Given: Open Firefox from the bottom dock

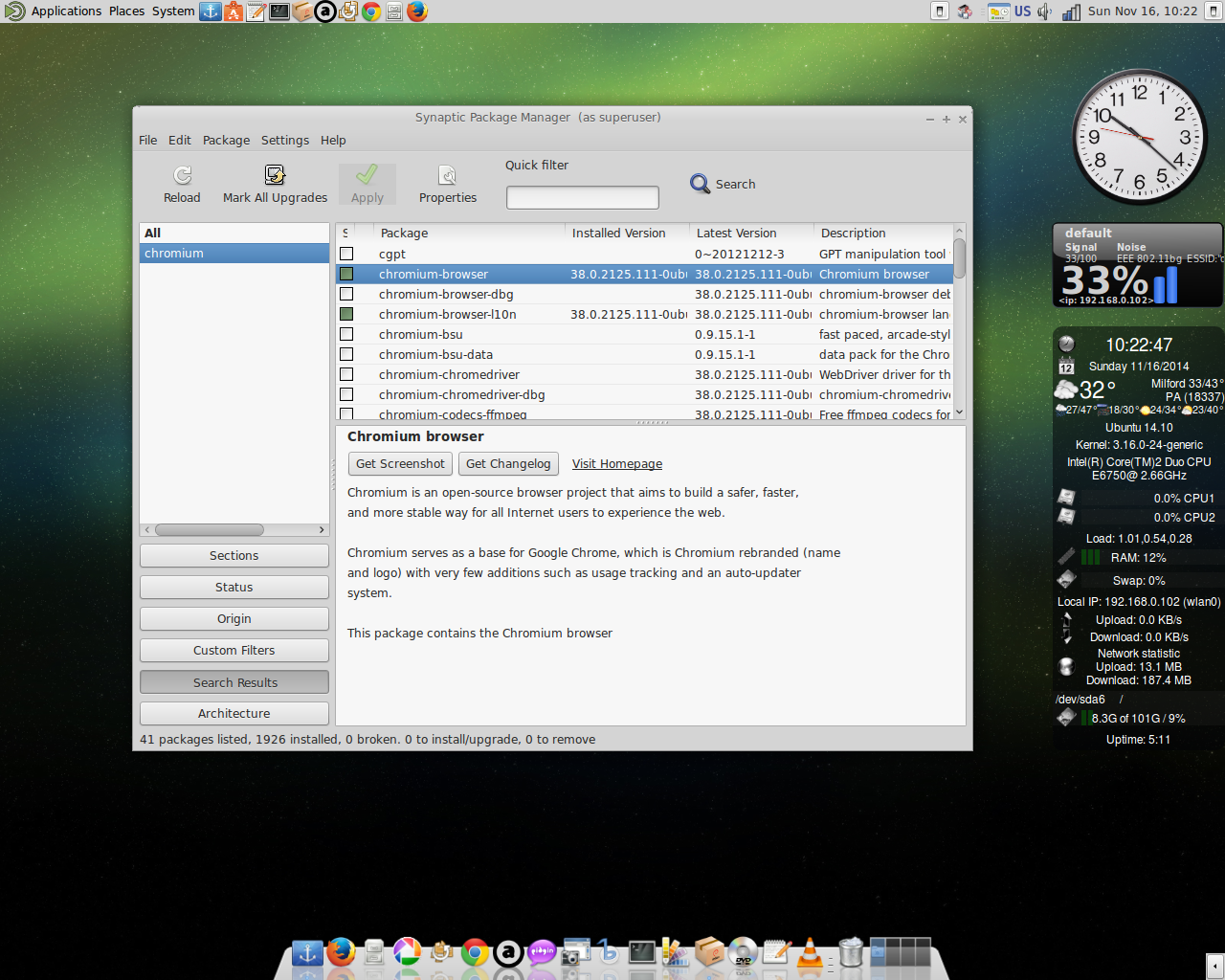Looking at the screenshot, I should [341, 952].
